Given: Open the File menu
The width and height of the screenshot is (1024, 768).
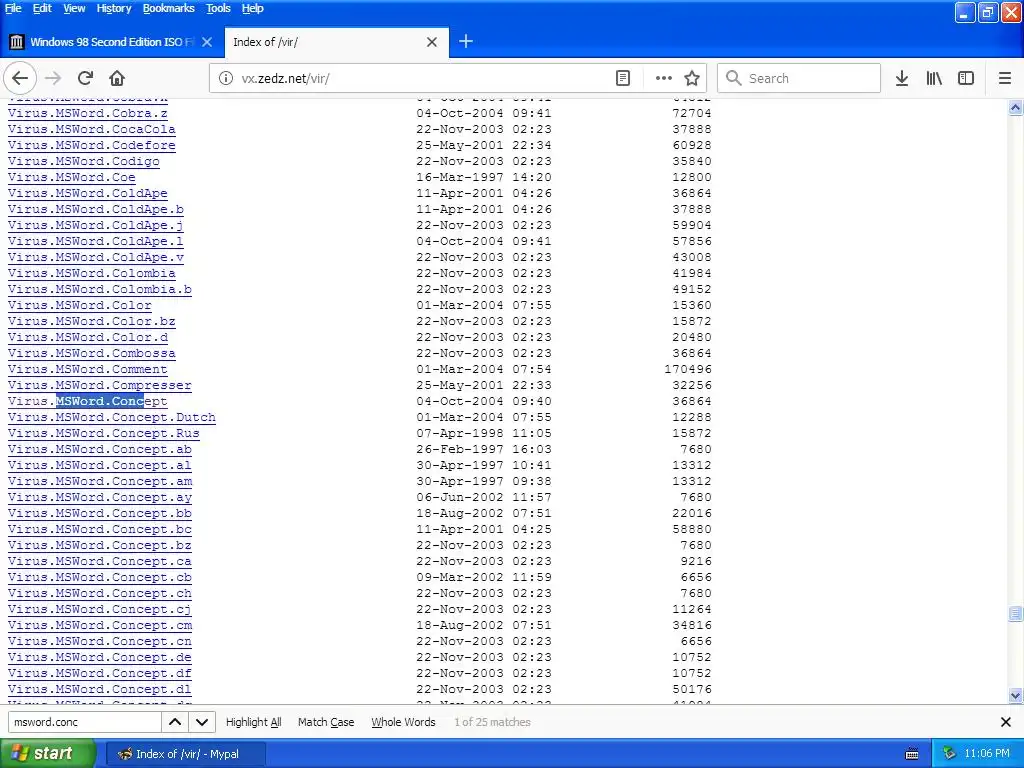Looking at the screenshot, I should click(x=13, y=8).
